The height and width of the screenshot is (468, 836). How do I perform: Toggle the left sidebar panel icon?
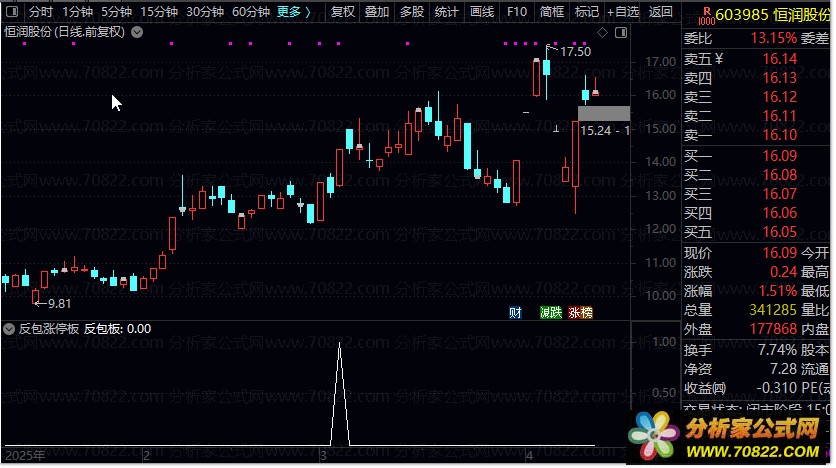(12, 11)
